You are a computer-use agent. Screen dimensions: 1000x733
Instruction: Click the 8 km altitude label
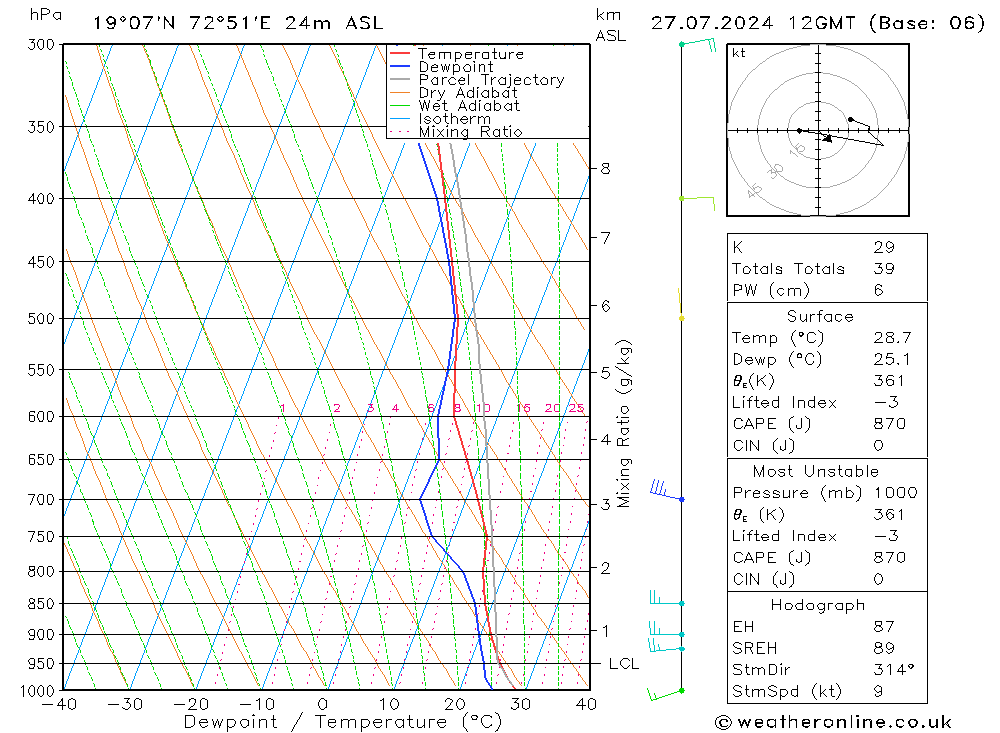coord(605,168)
